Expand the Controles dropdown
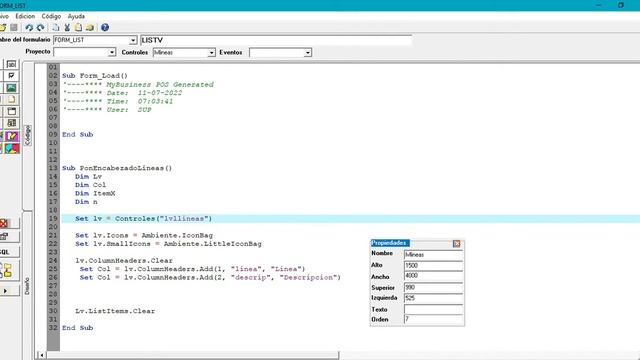Viewport: 640px width, 360px height. 211,53
